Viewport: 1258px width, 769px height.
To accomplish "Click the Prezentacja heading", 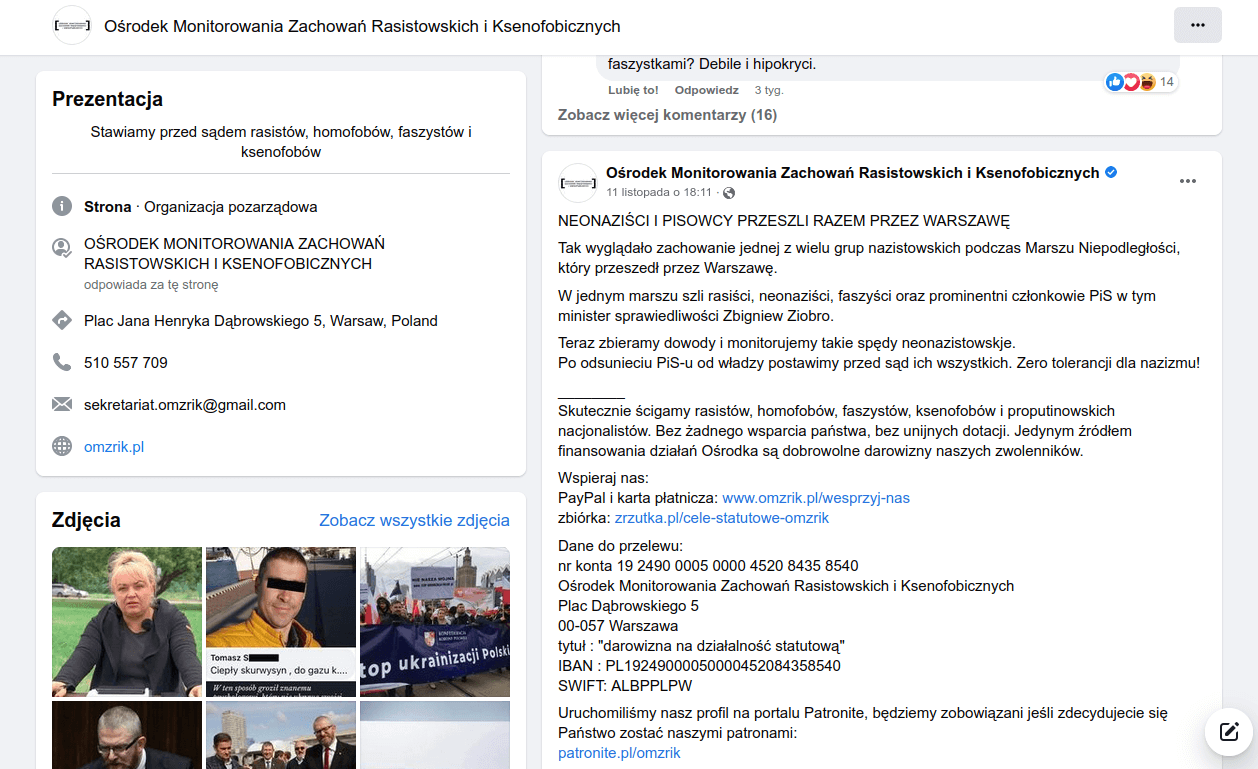I will coord(107,99).
